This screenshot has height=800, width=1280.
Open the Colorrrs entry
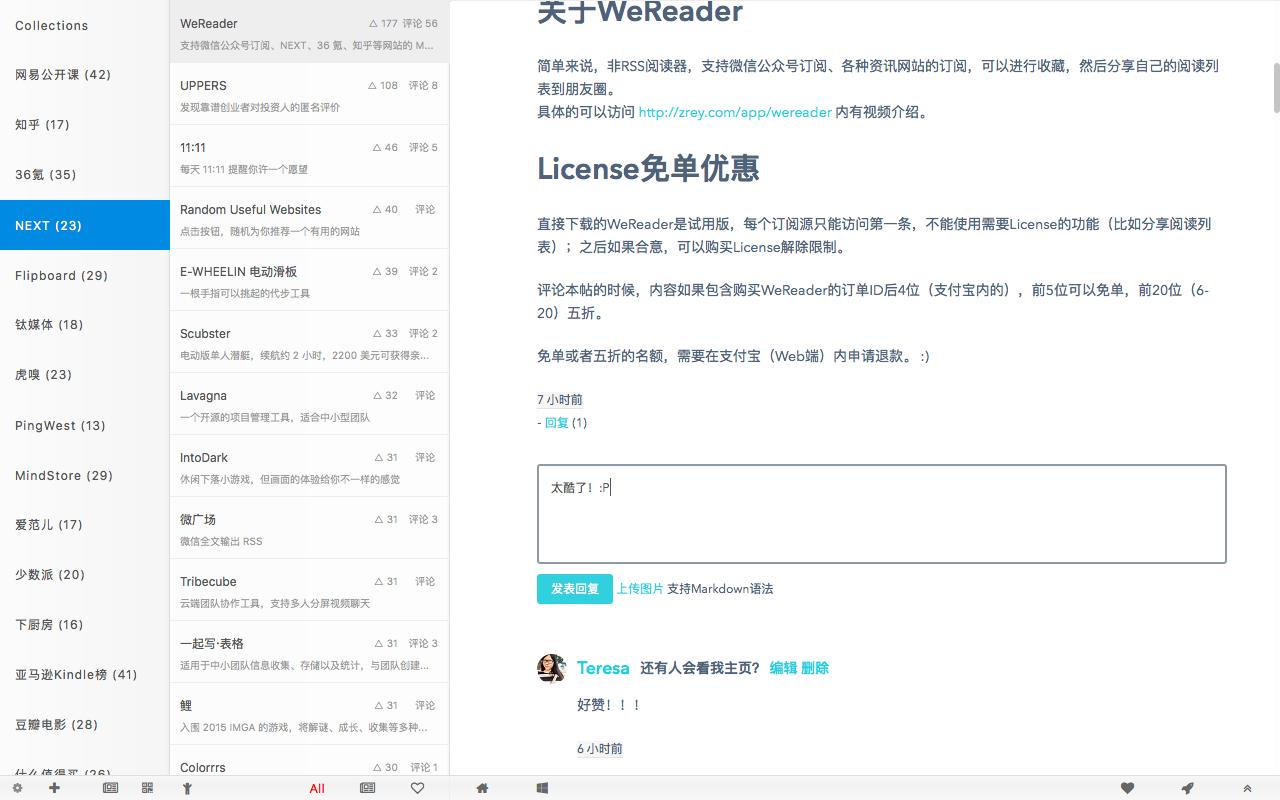pyautogui.click(x=309, y=762)
